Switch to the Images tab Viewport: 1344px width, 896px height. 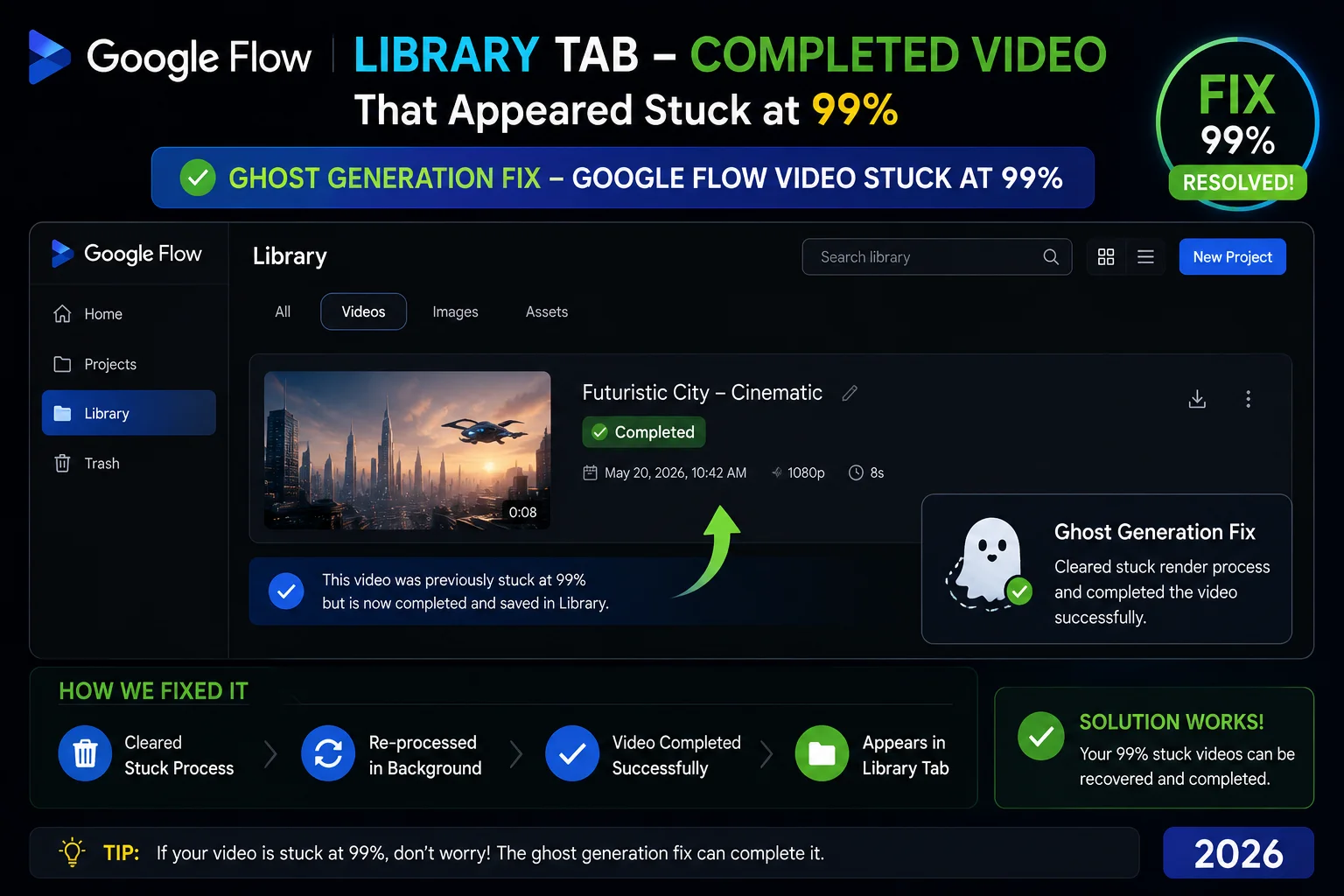[455, 311]
